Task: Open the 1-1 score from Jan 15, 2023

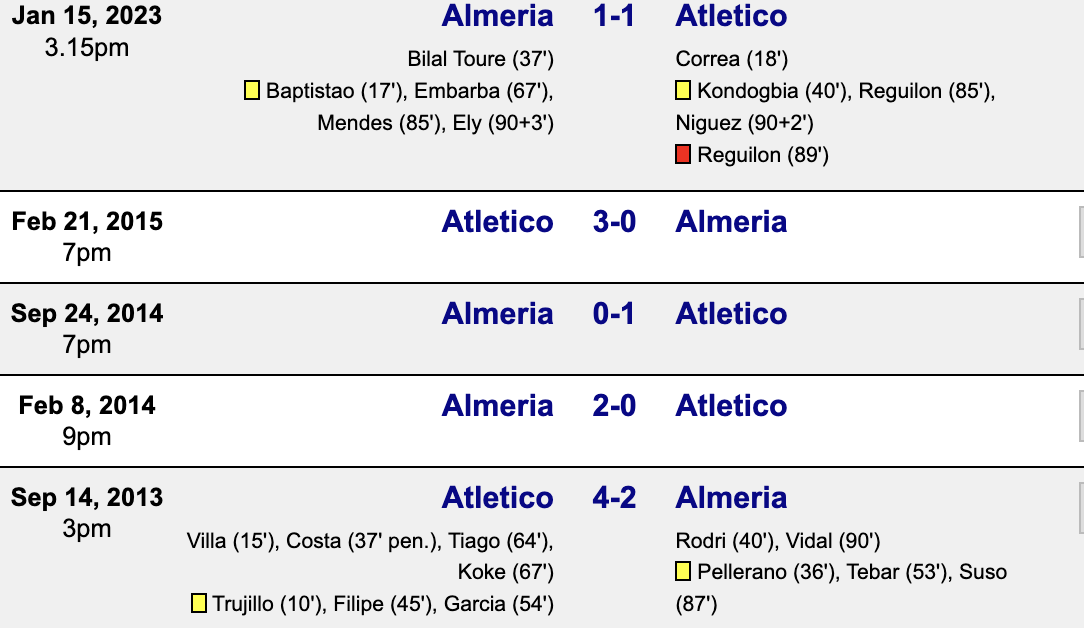Action: [x=614, y=16]
